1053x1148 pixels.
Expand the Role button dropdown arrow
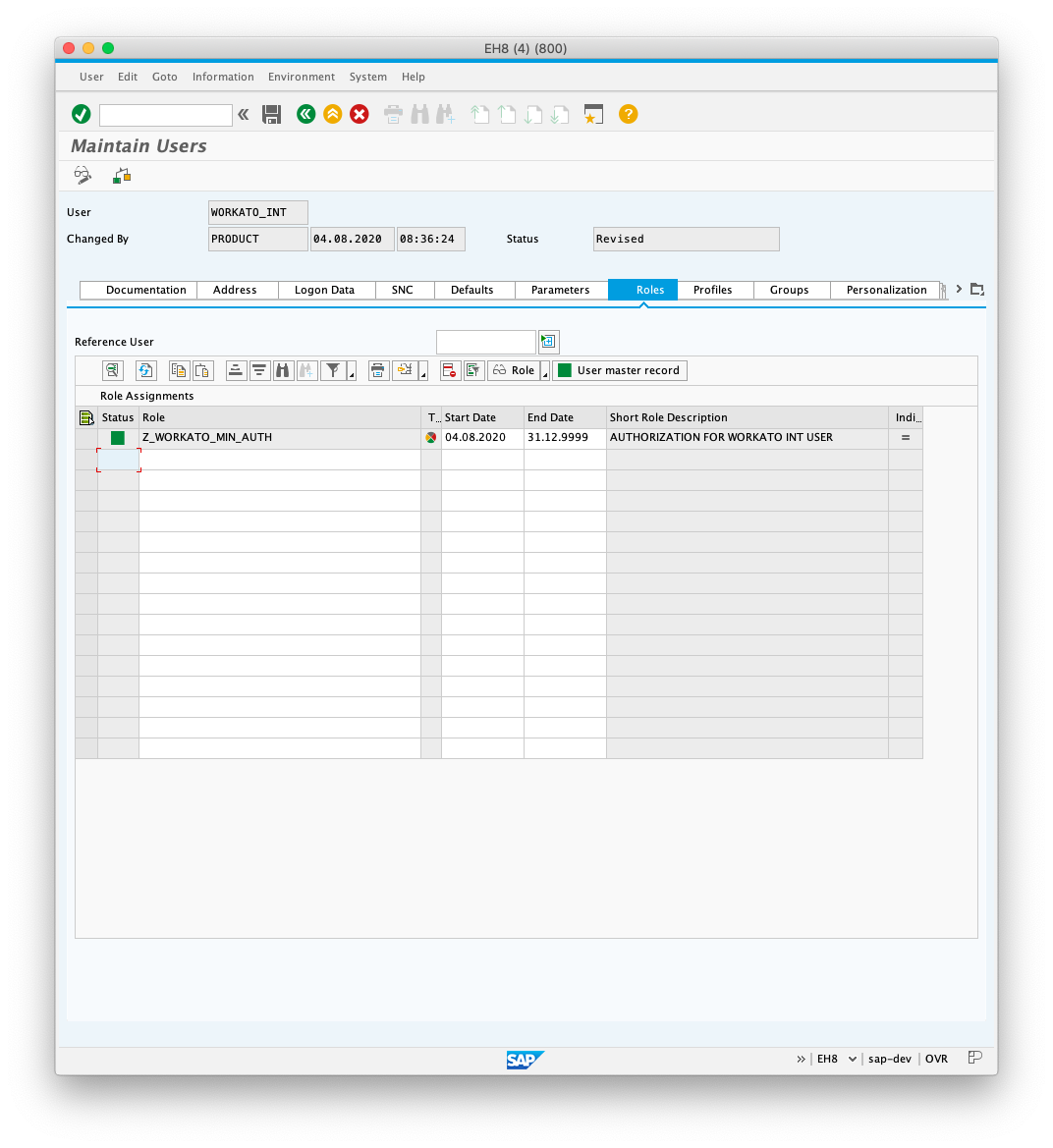[x=545, y=374]
